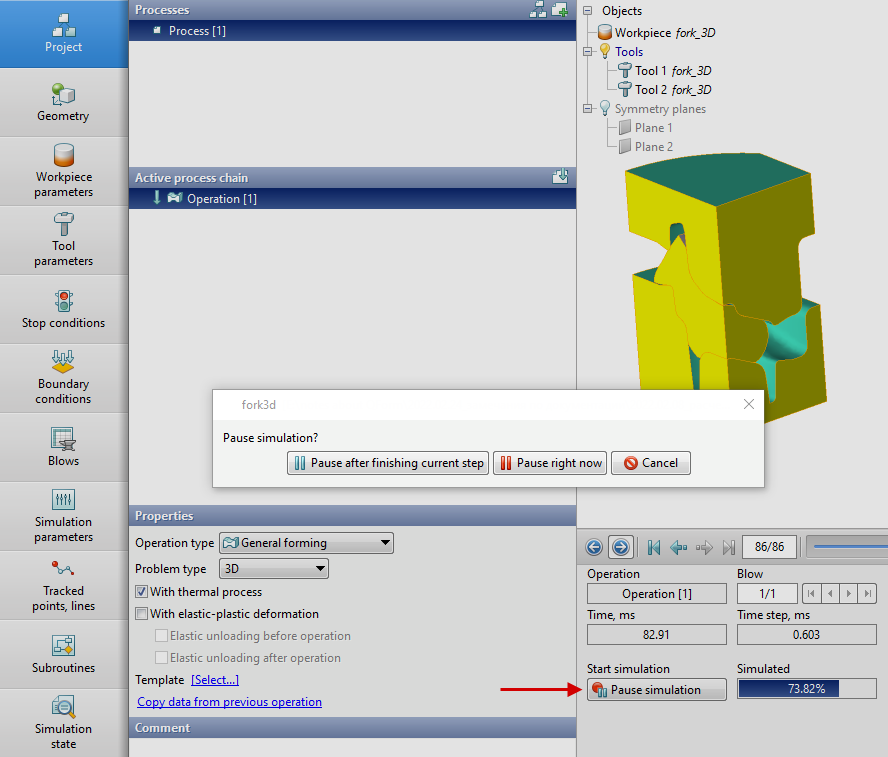
Task: Select Process [1] in Processes list
Action: (197, 31)
